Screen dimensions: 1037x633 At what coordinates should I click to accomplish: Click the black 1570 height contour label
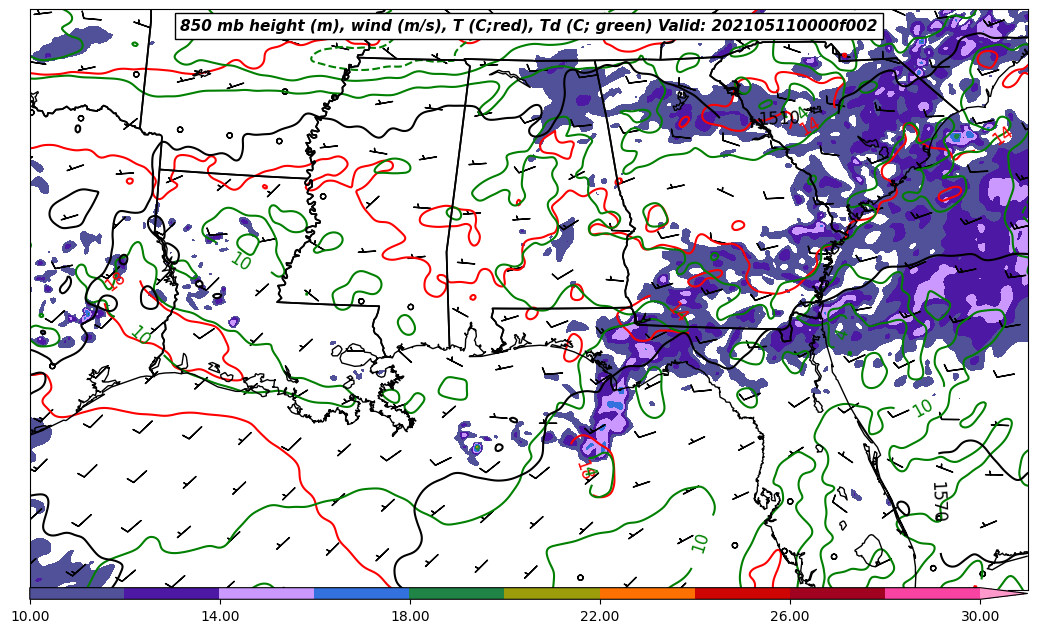[x=938, y=501]
